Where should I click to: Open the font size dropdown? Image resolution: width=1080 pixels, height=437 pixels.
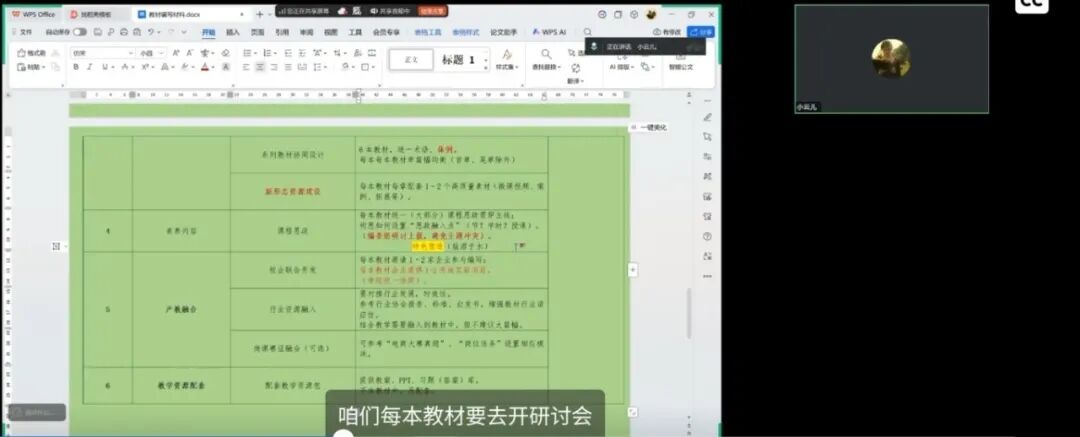[152, 52]
